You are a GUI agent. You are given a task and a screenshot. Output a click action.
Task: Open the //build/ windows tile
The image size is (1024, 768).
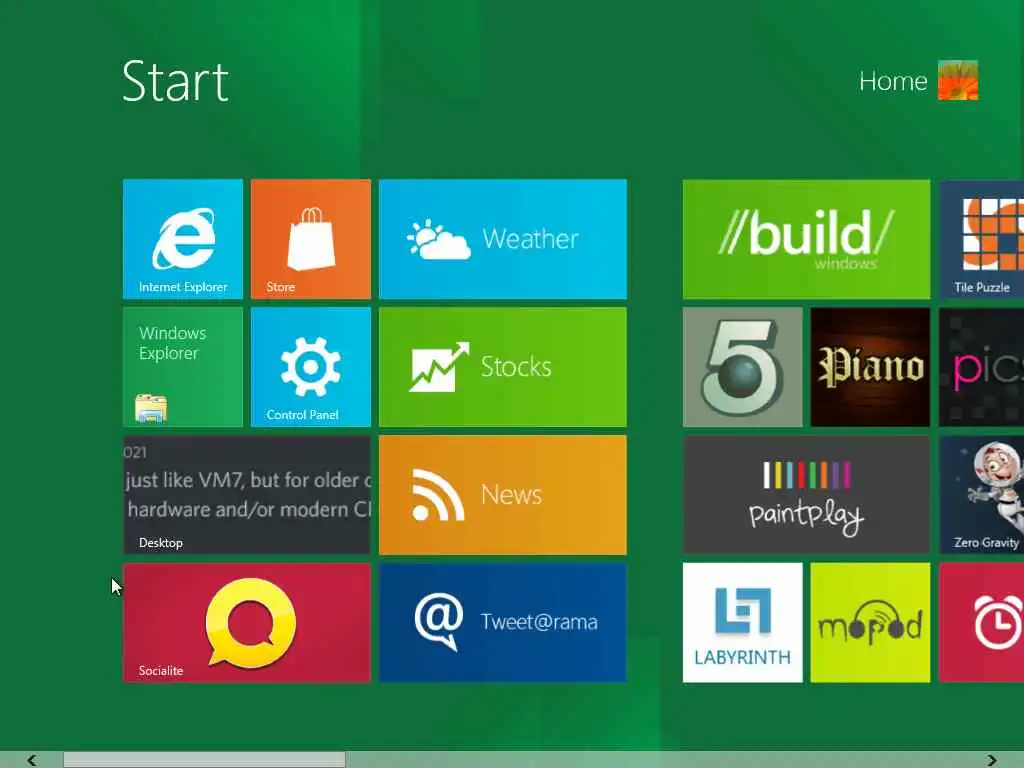coord(807,239)
